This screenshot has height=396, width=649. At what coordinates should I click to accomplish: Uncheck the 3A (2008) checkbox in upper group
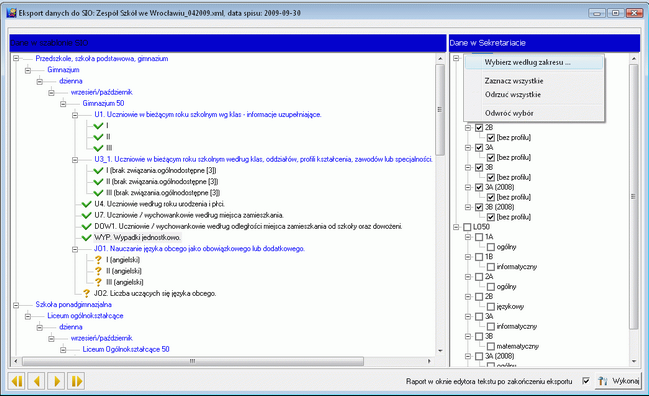coord(479,187)
